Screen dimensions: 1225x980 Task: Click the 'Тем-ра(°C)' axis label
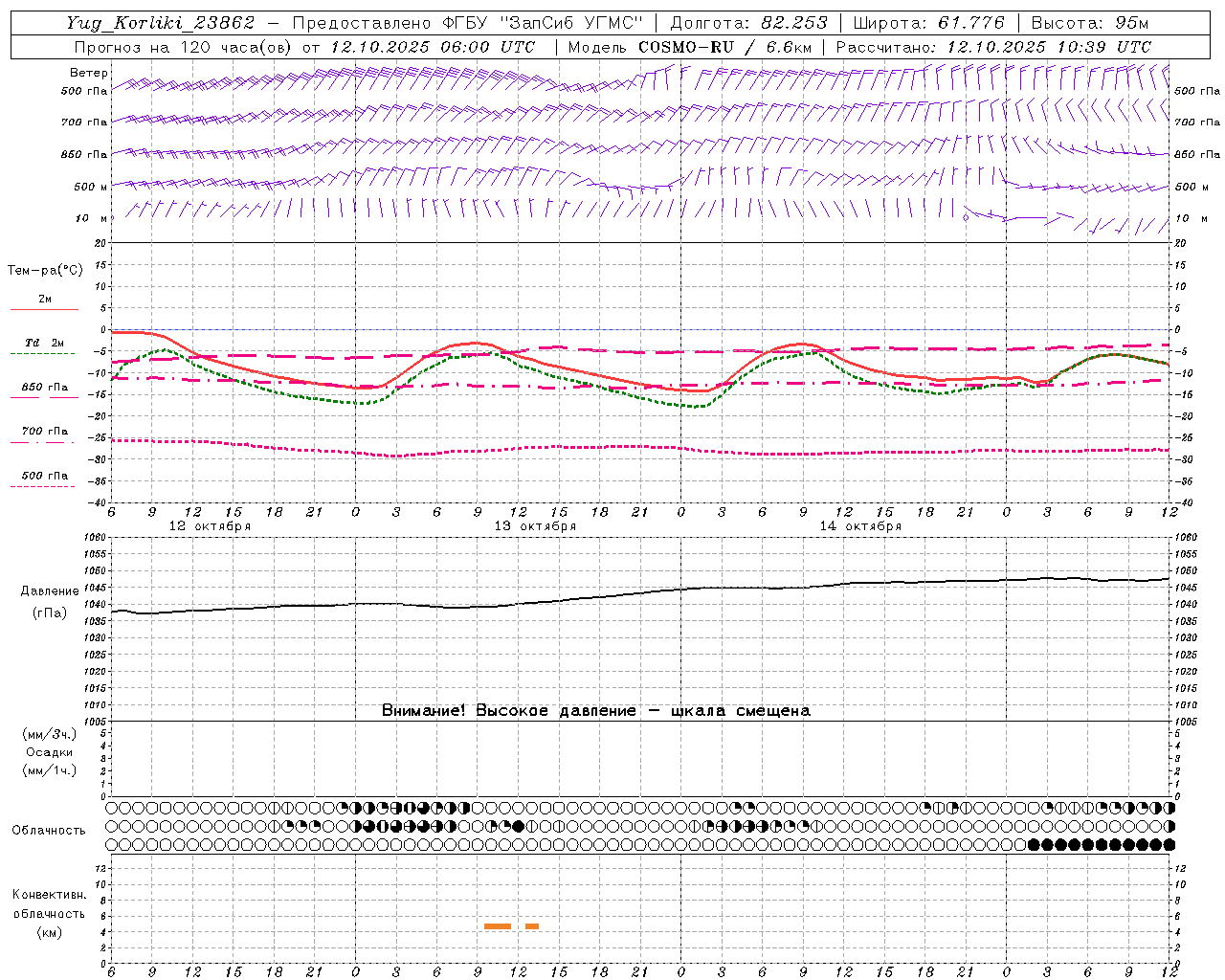[x=45, y=271]
